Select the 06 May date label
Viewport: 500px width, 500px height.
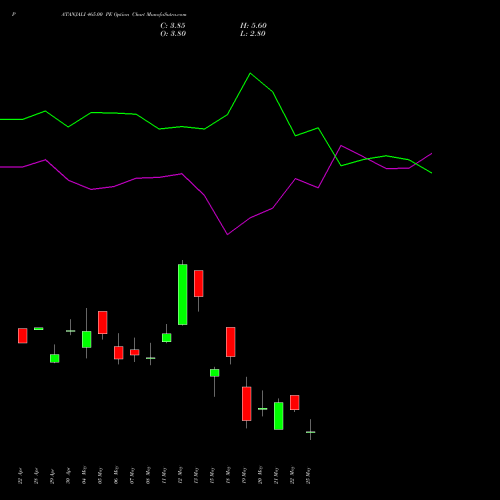point(116,475)
